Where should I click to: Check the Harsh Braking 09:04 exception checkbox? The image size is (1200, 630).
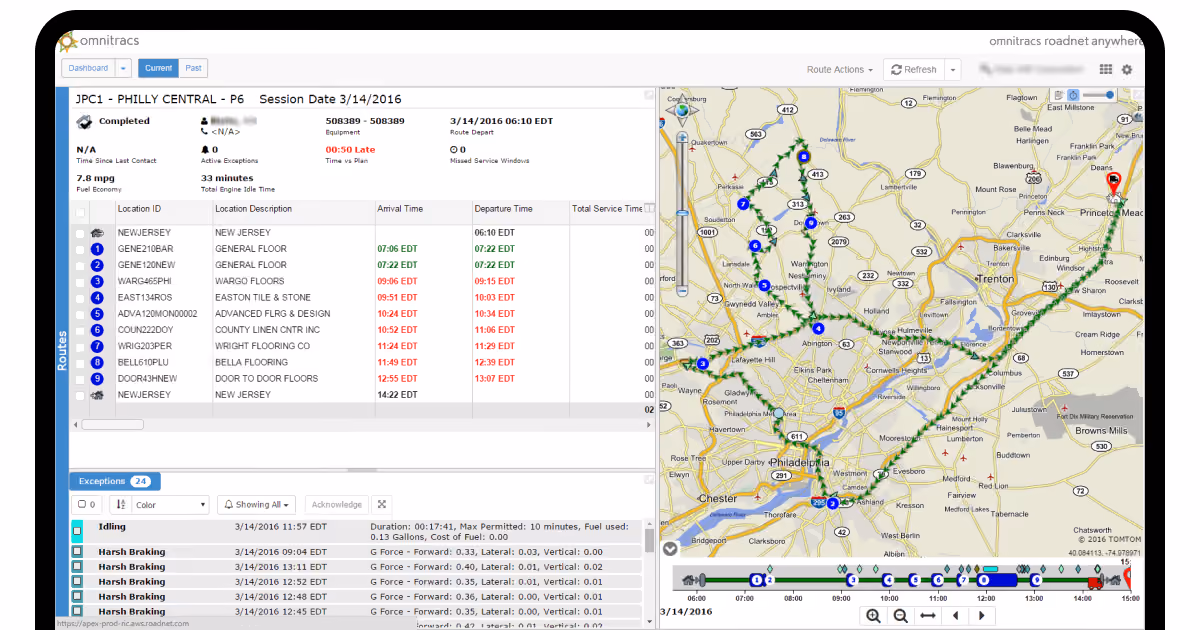point(77,552)
